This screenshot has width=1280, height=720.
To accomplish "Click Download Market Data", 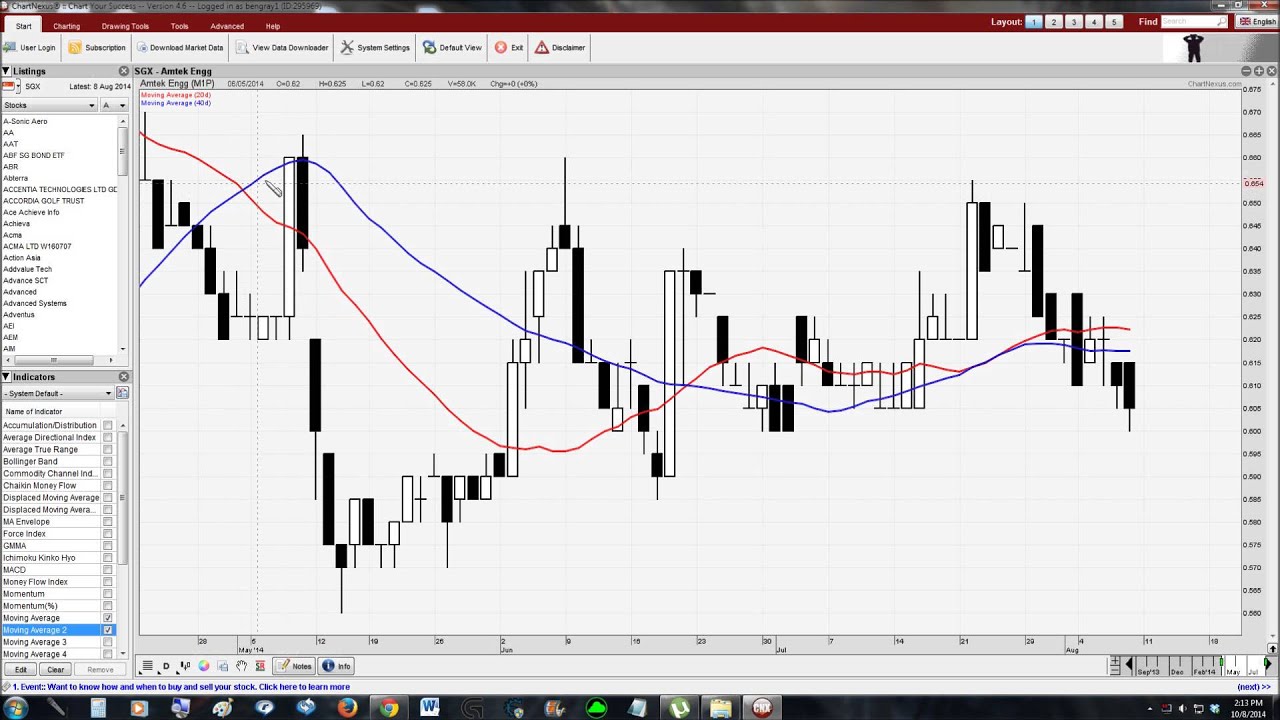I will tap(180, 47).
